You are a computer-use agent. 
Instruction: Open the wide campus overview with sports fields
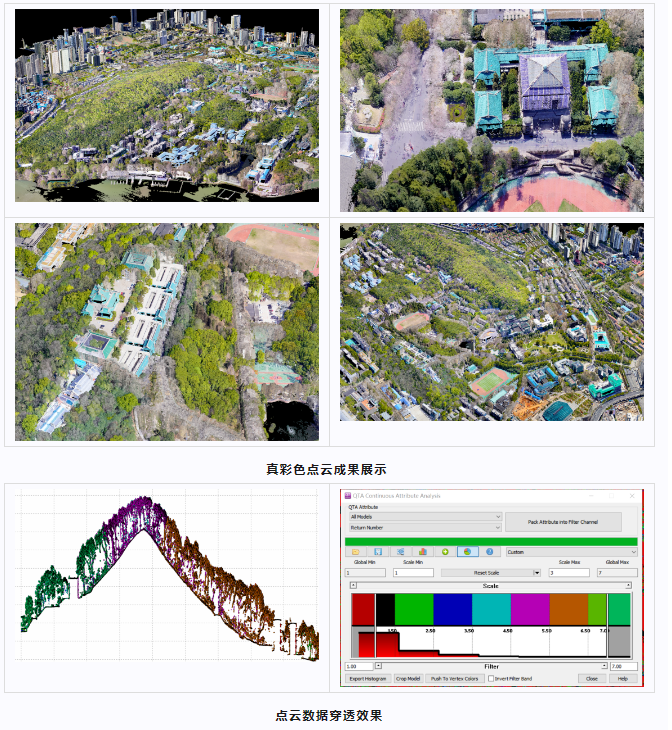coord(492,322)
